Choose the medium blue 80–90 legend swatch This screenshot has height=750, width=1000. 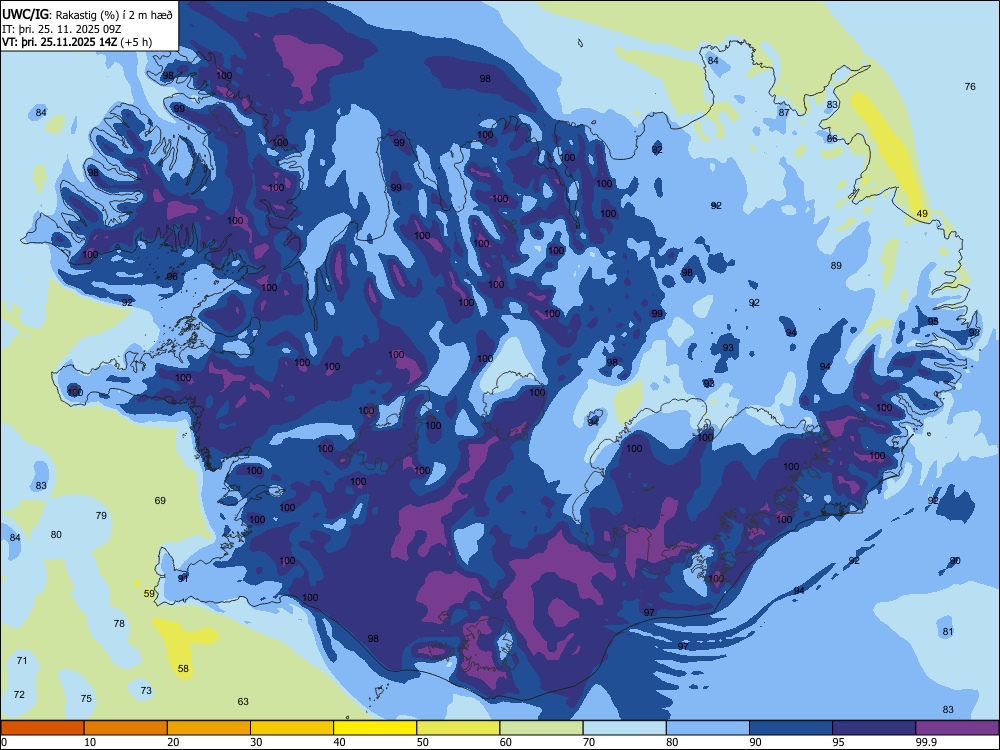click(x=708, y=728)
